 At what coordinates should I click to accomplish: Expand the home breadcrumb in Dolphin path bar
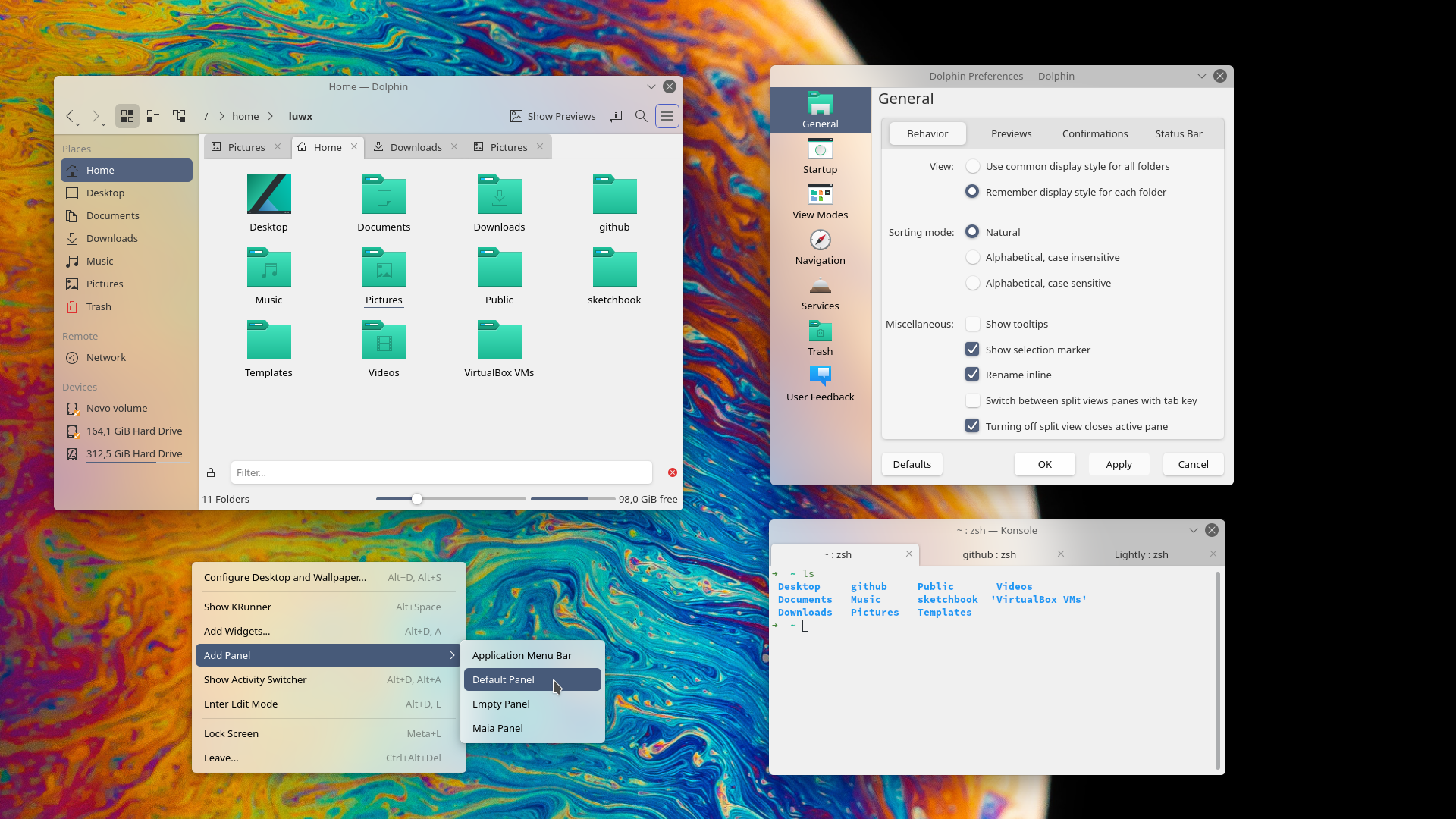tap(245, 115)
